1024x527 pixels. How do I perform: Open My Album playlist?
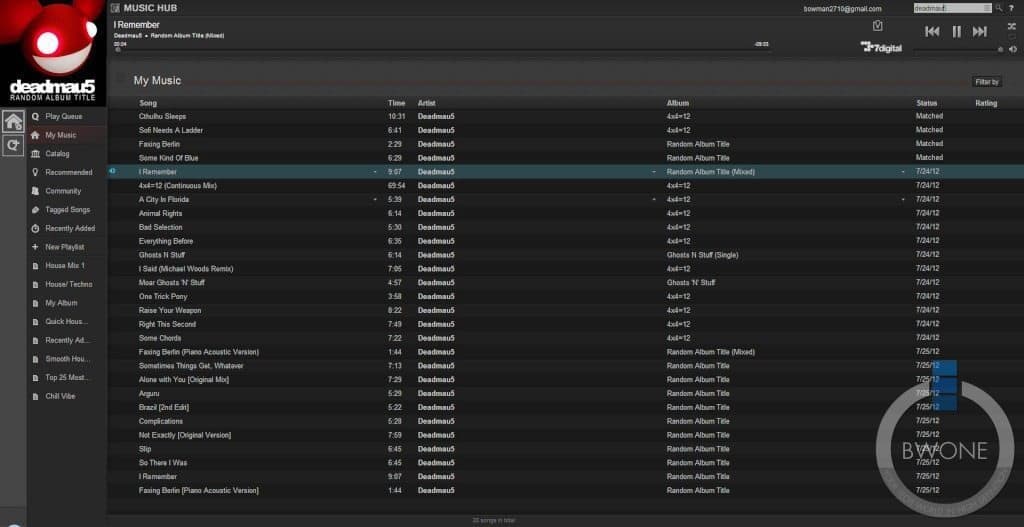coord(61,303)
